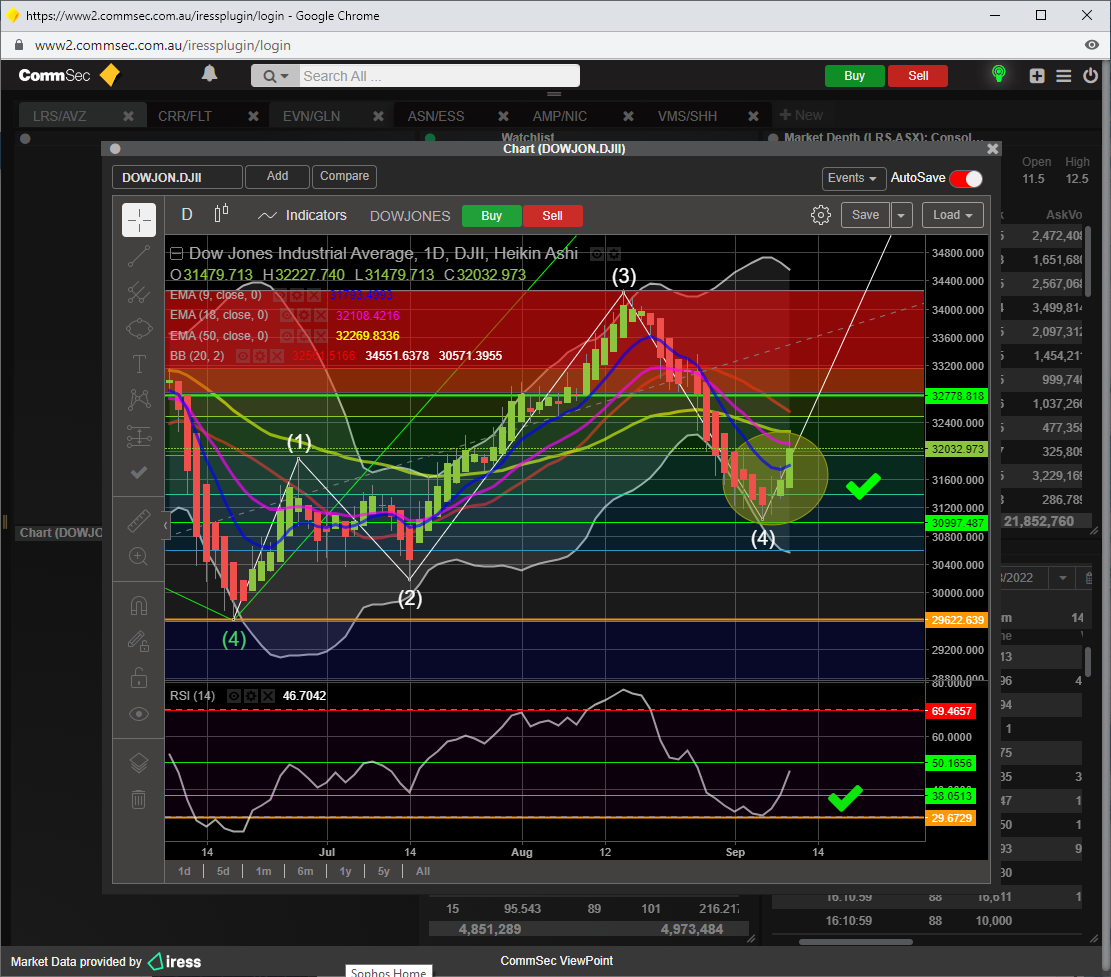
Task: Click the top header Sell button
Action: (918, 76)
